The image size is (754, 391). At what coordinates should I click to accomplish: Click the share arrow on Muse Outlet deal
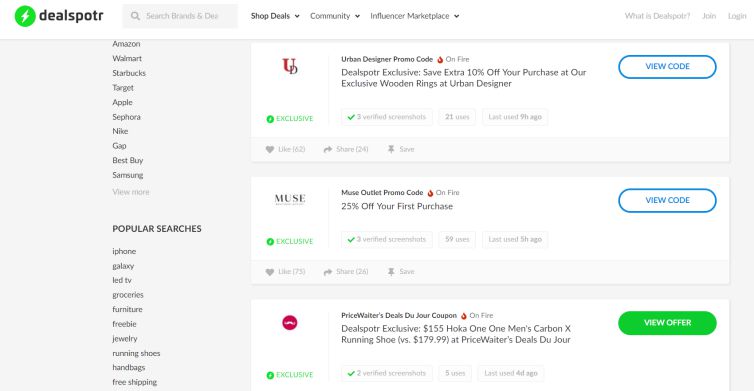coord(328,272)
